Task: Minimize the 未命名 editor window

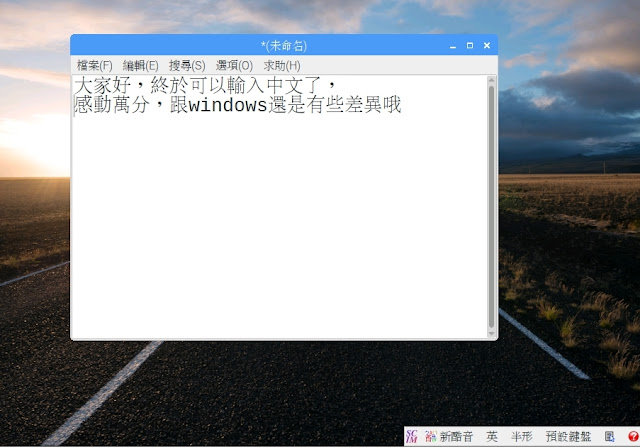Action: 453,46
